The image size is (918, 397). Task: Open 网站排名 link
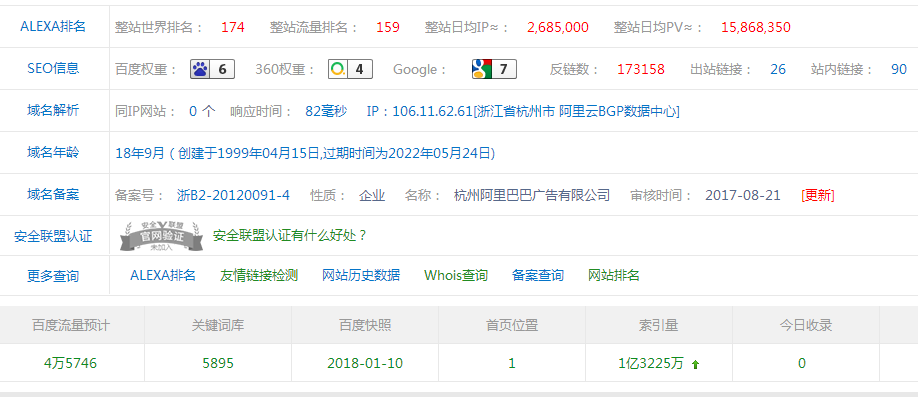614,275
